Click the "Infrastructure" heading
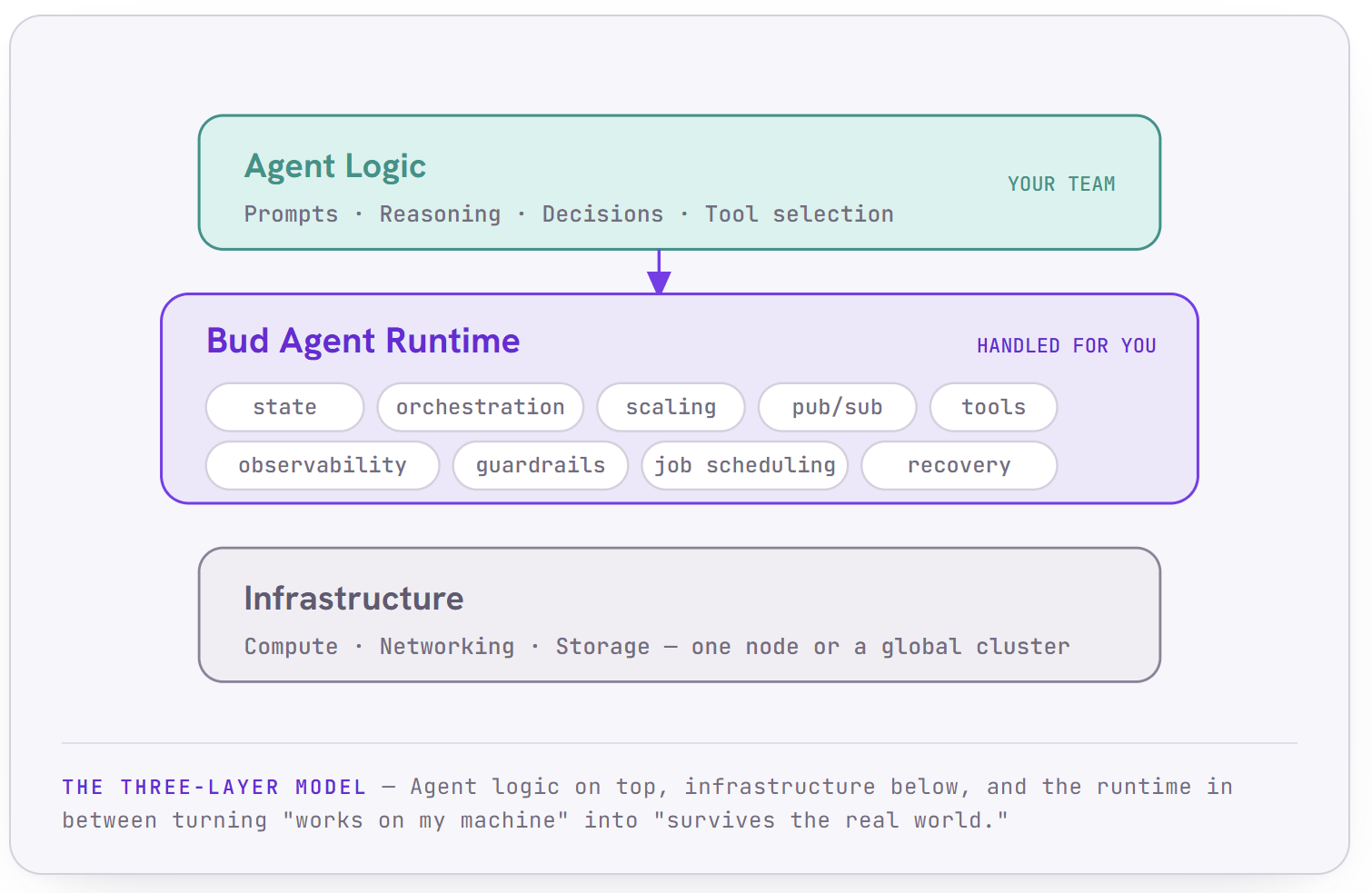The height and width of the screenshot is (893, 1372). pos(353,599)
